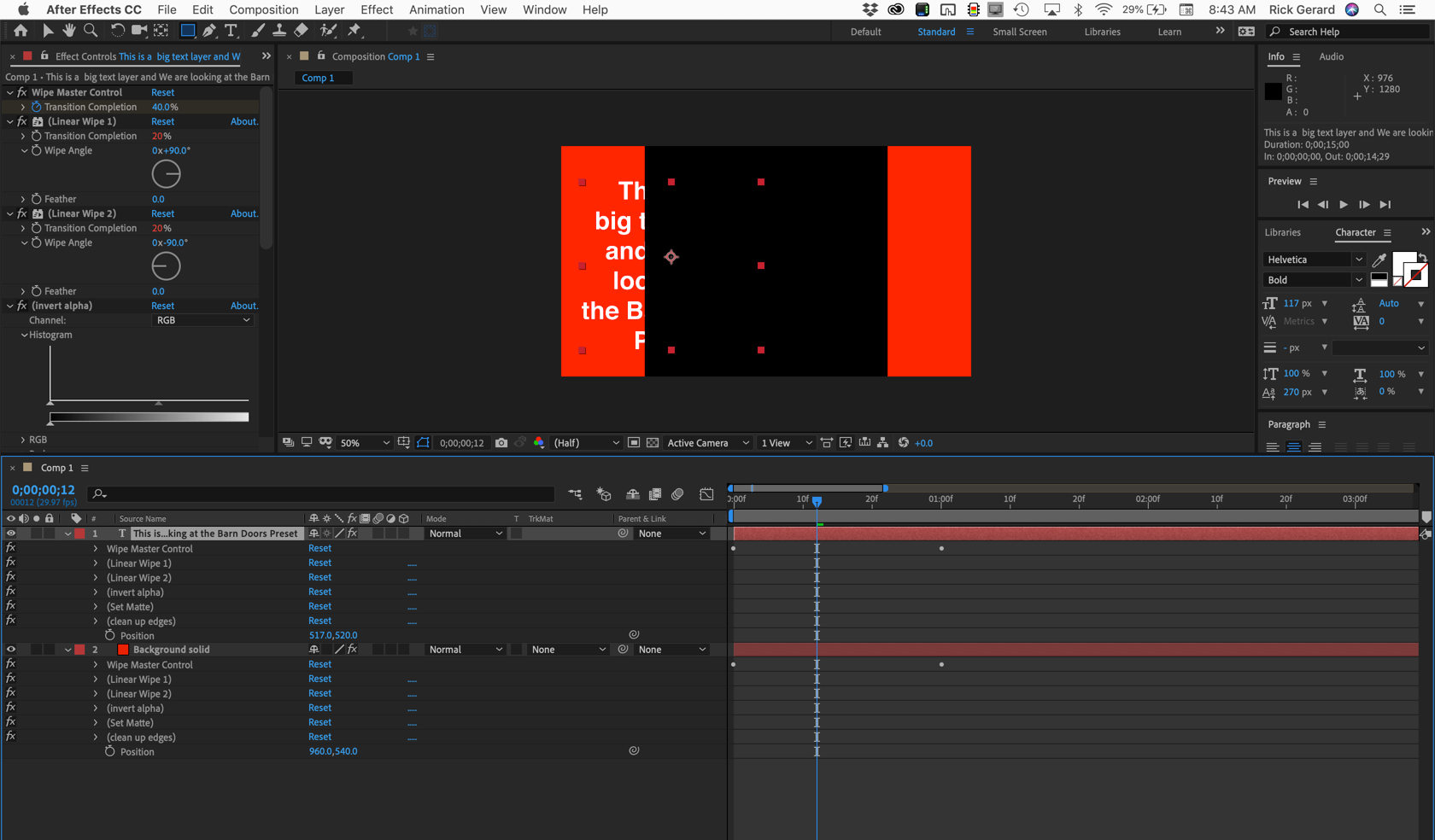The width and height of the screenshot is (1435, 840).
Task: Step to next frame in Preview
Action: point(1364,205)
